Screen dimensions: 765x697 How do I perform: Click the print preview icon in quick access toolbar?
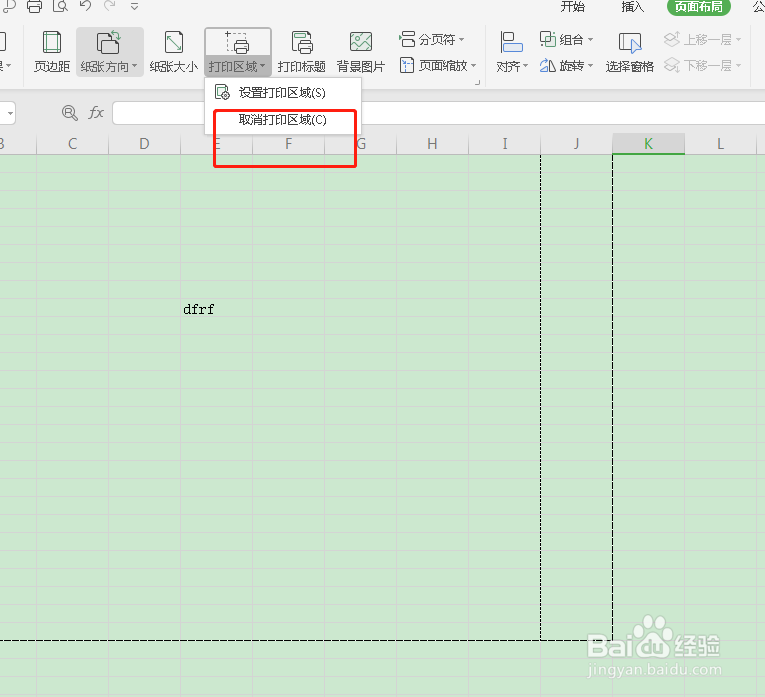[60, 6]
